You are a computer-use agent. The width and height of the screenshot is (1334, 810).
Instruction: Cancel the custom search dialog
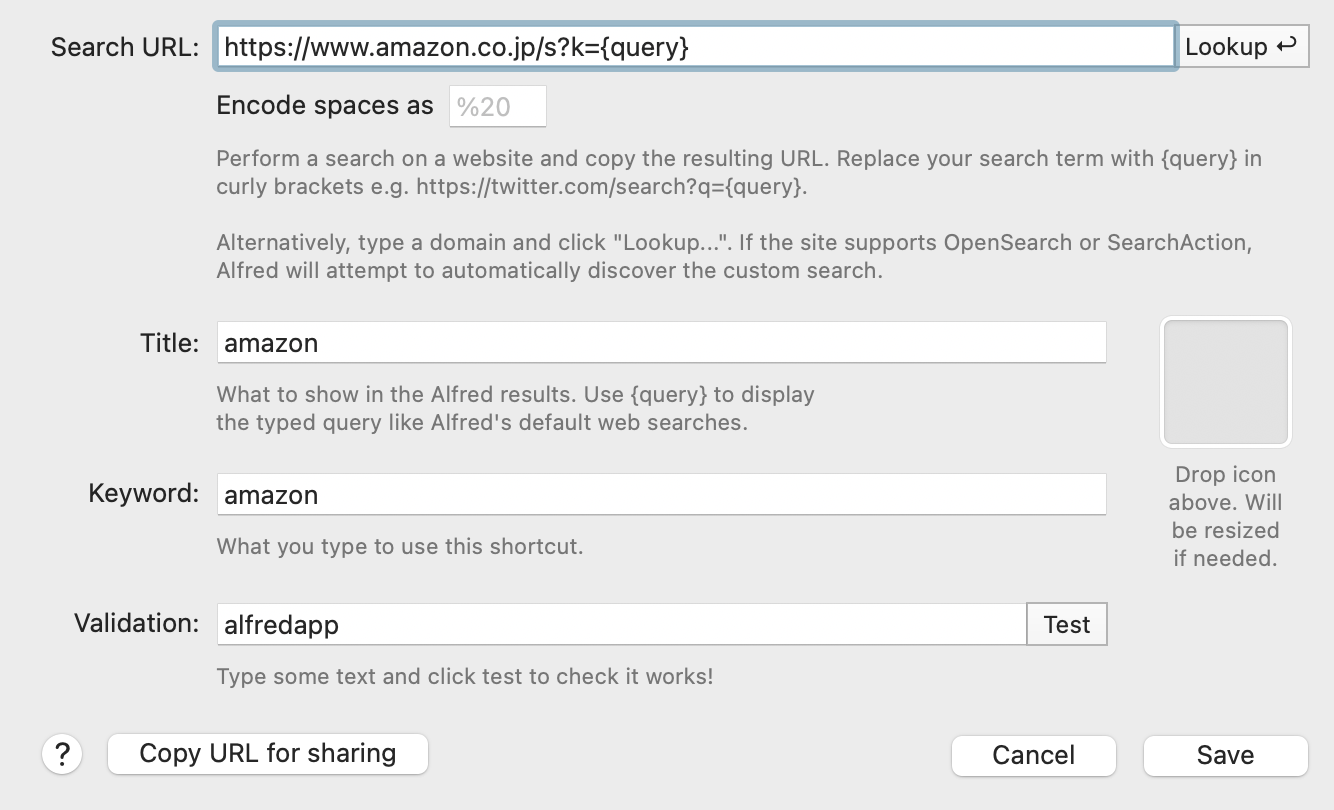(1034, 755)
